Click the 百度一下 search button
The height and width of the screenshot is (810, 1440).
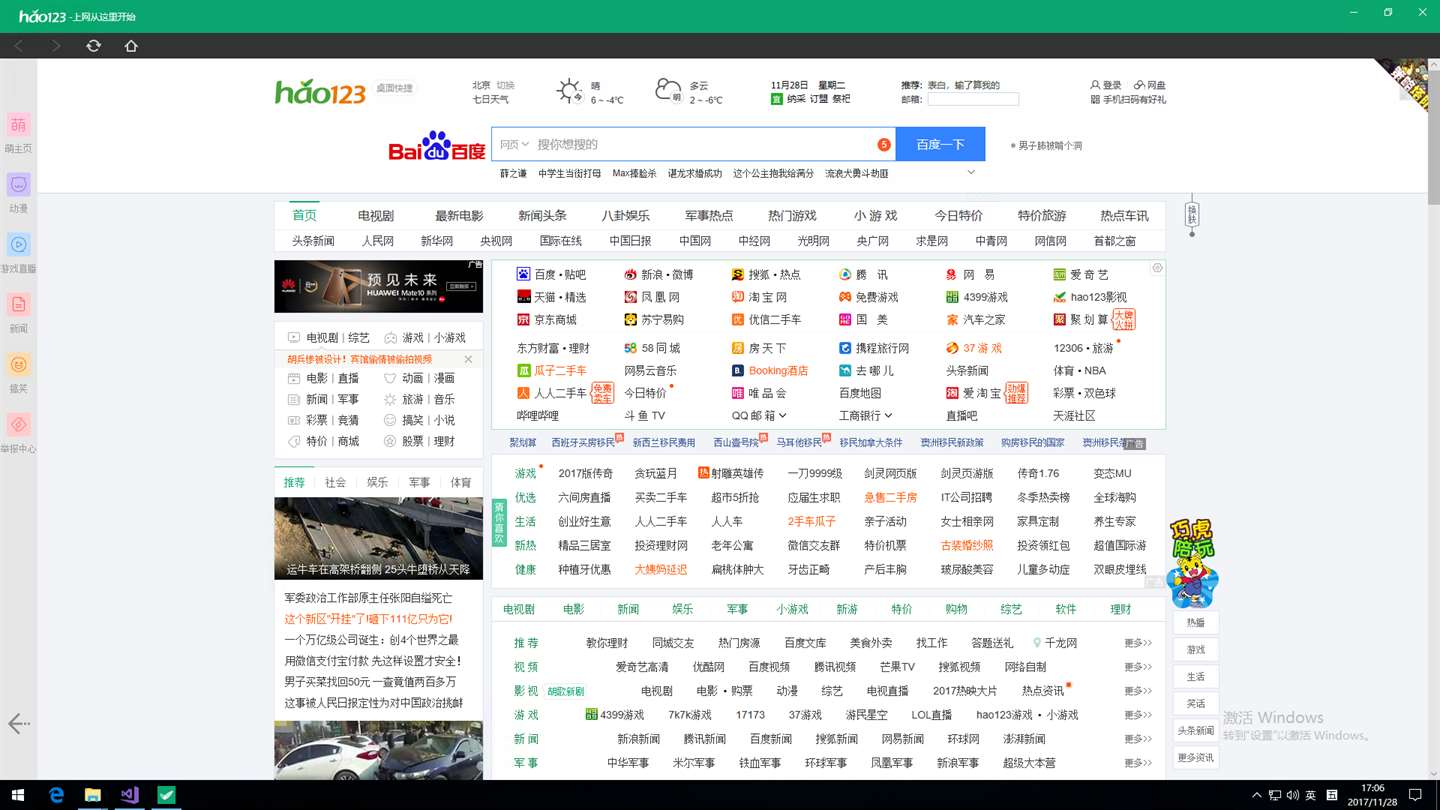click(940, 144)
